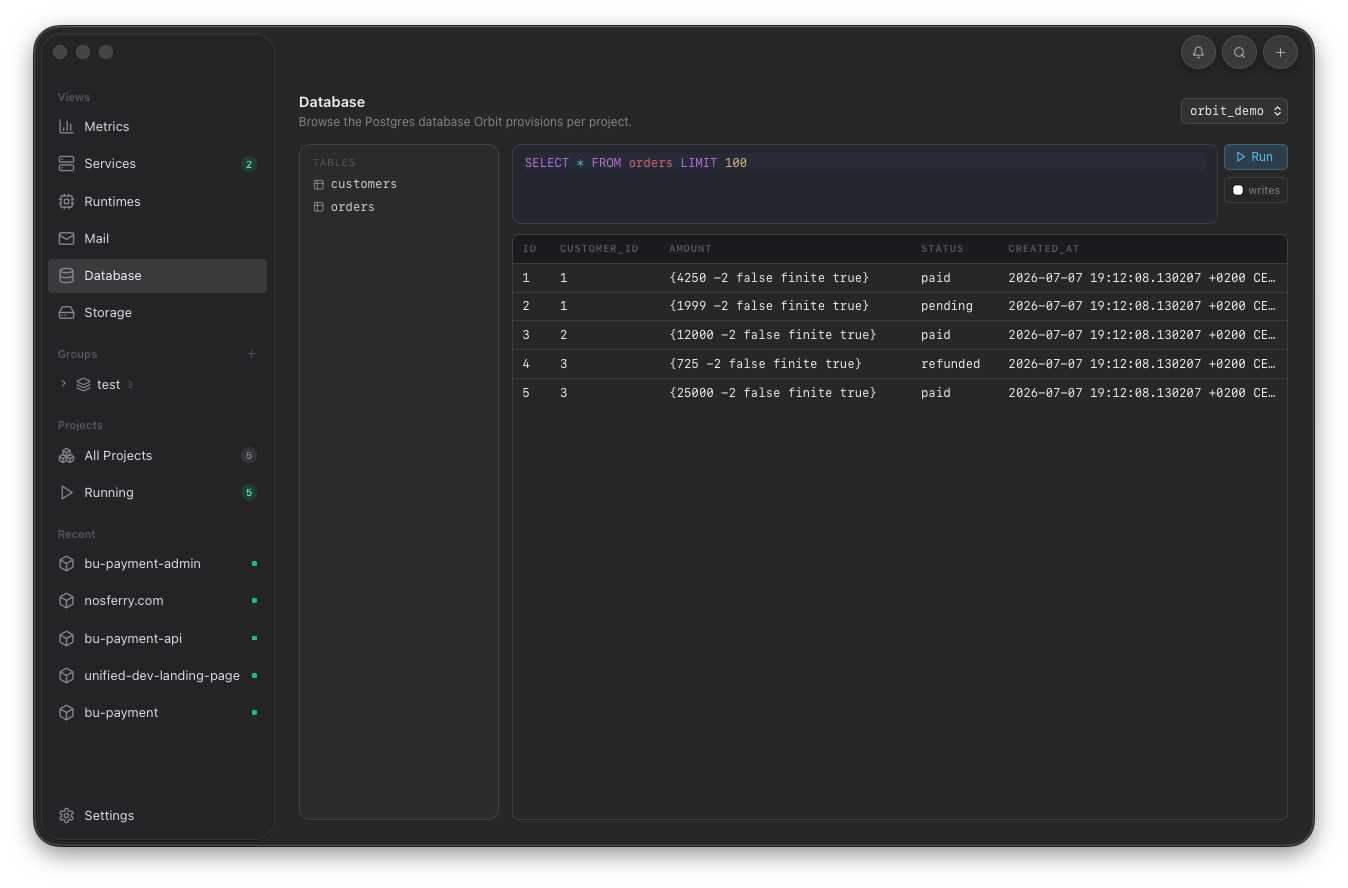The height and width of the screenshot is (888, 1348).
Task: Select amount cell {12000 -2 false finite true}
Action: [772, 335]
